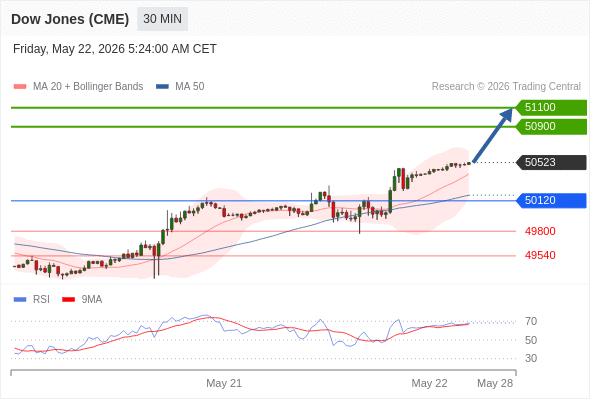
Task: Click the blue 50120 pivot label
Action: pos(551,201)
